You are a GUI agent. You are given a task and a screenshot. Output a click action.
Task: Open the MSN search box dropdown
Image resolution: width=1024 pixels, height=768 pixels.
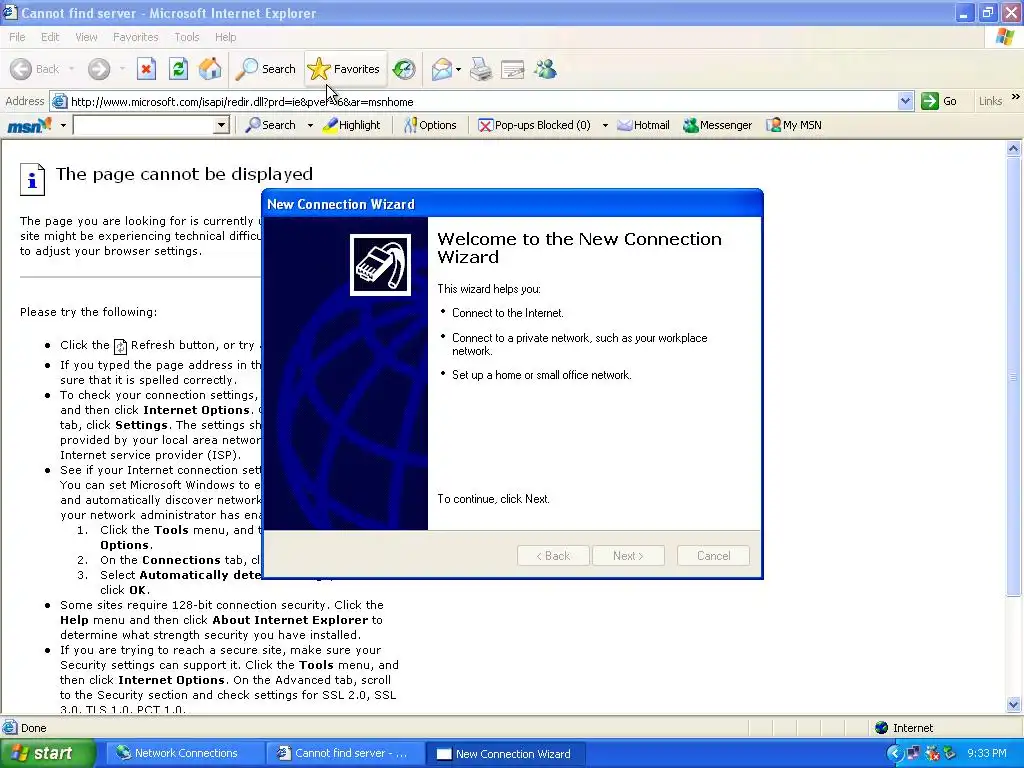(221, 125)
